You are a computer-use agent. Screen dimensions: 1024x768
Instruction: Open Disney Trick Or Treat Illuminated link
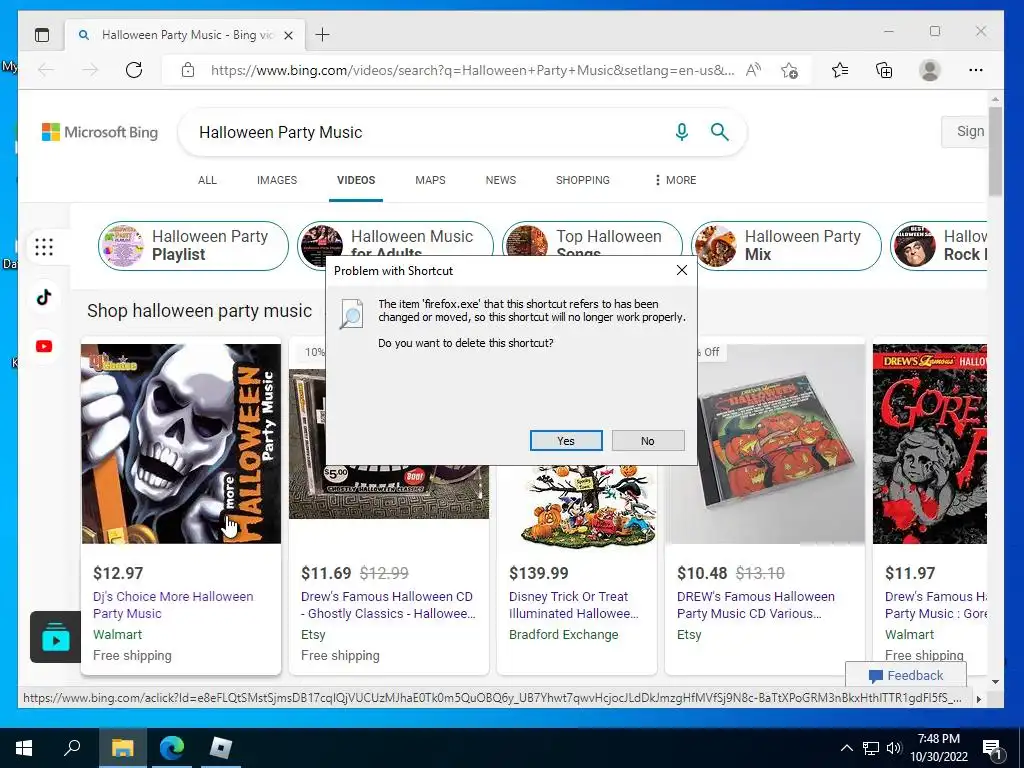(573, 605)
